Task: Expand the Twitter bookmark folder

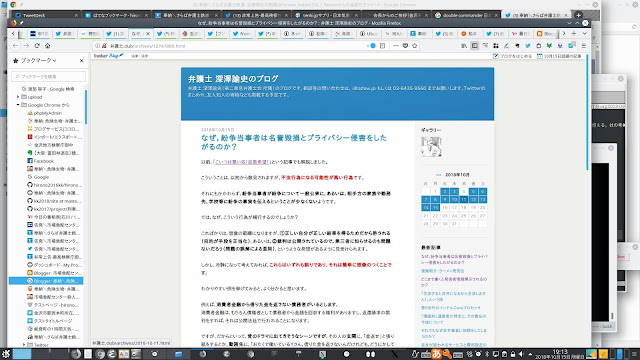Action: (24, 345)
